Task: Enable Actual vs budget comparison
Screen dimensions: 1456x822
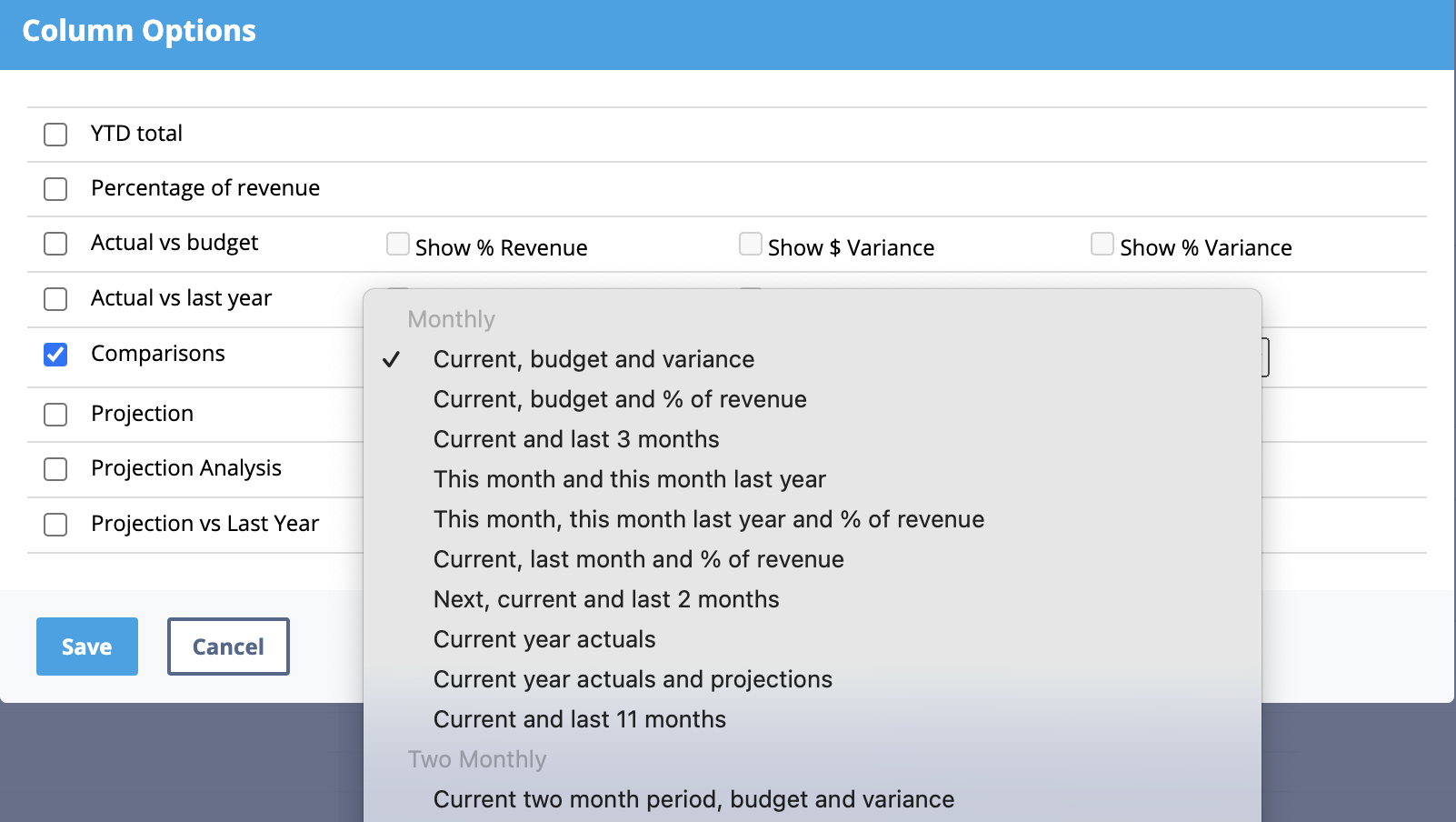Action: 55,244
